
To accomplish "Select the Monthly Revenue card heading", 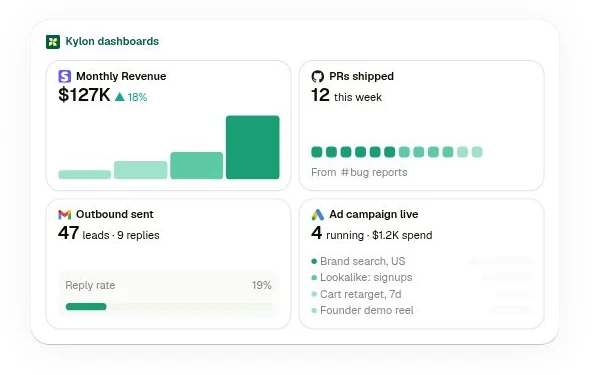I will (x=121, y=76).
